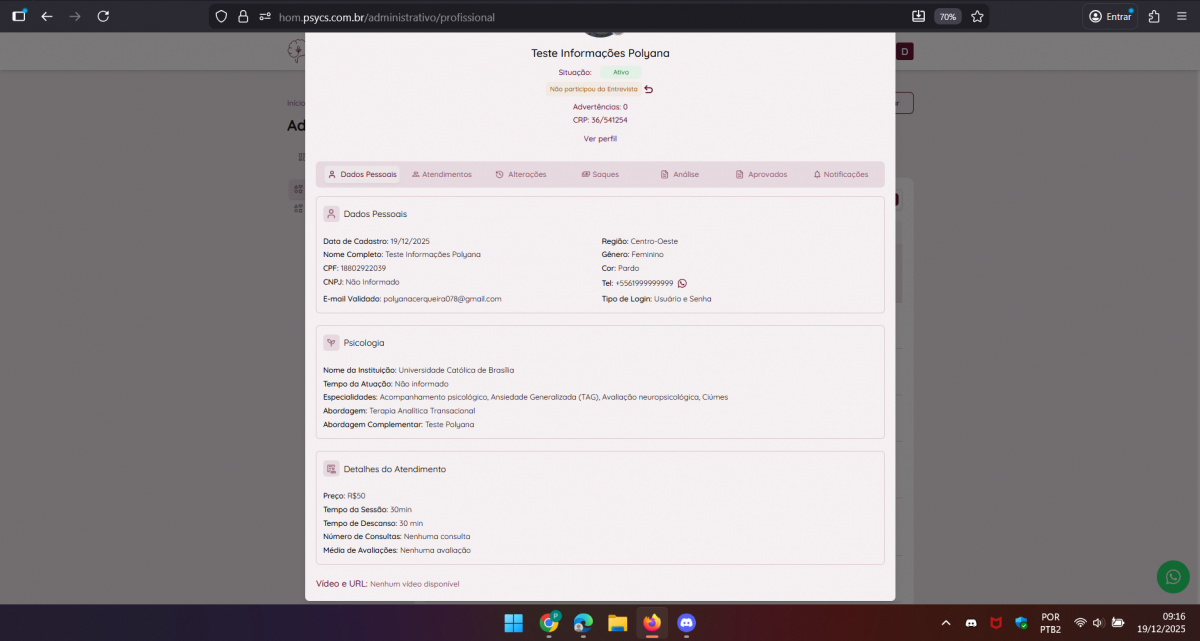Viewport: 1200px width, 641px height.
Task: Click the Ativo status badge
Action: 620,72
